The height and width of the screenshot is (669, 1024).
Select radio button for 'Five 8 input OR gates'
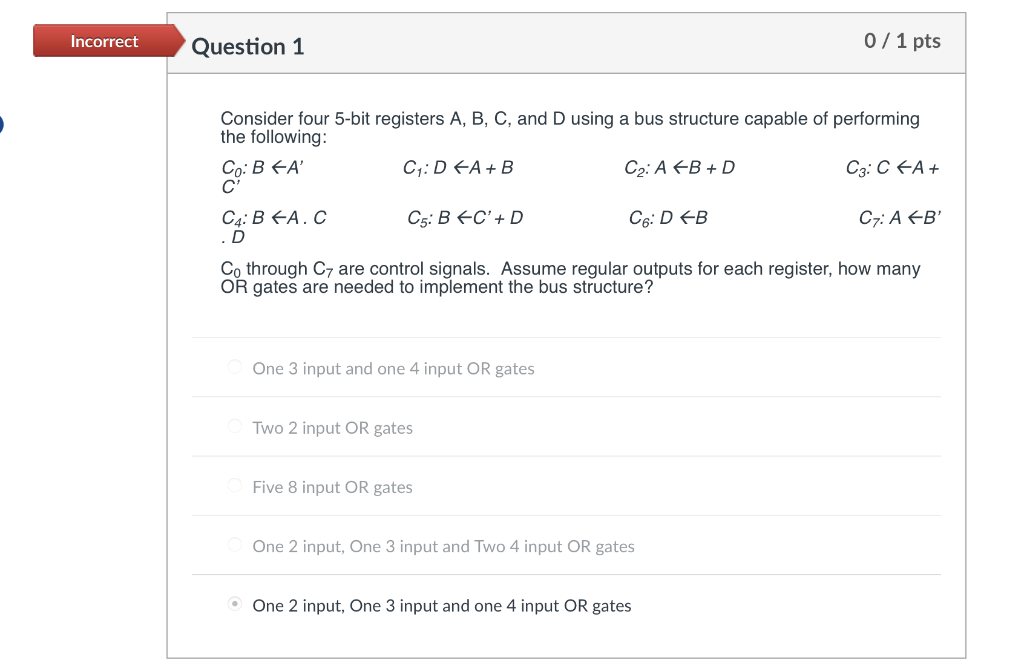[x=234, y=487]
